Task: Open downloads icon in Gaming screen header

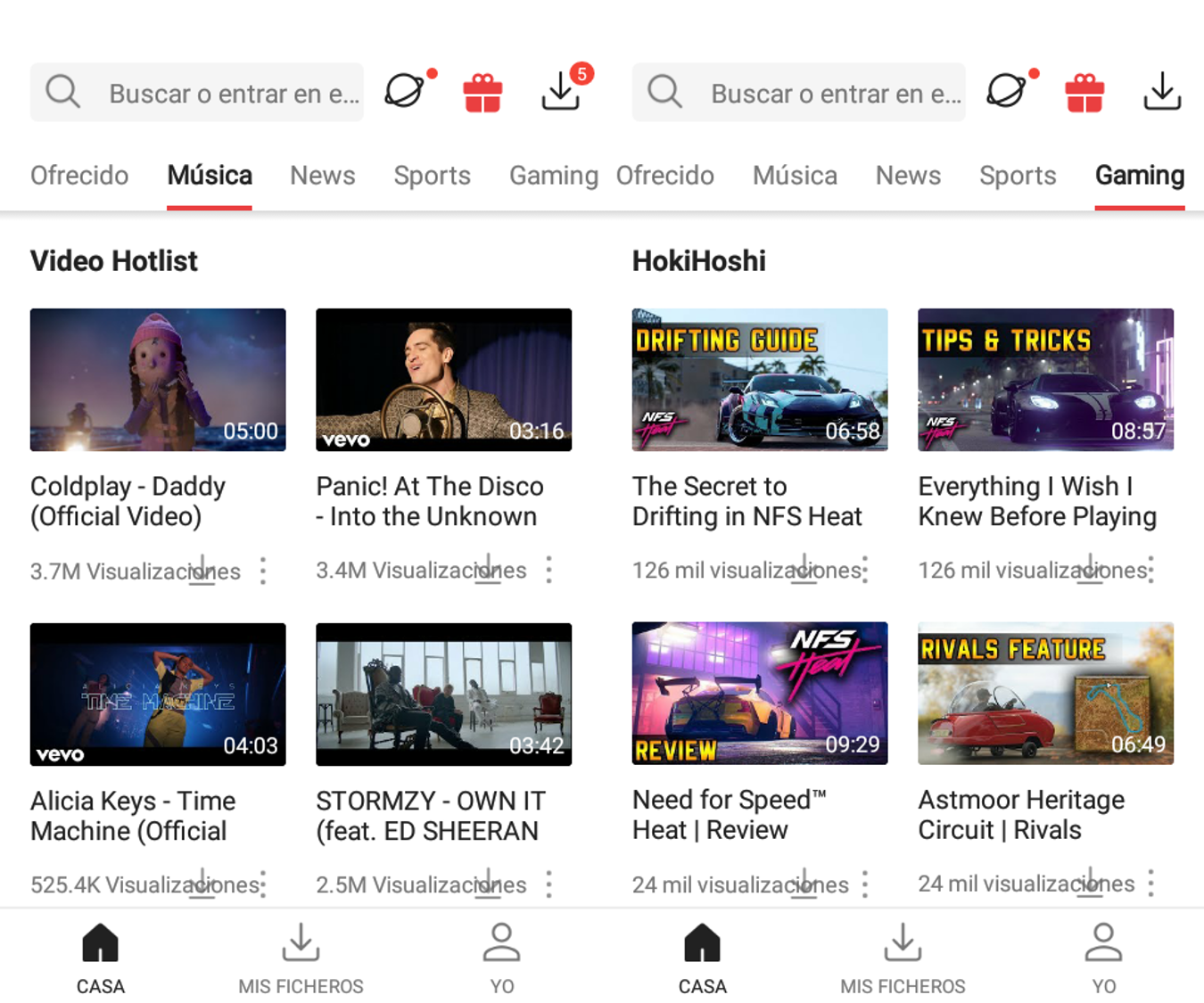Action: tap(1162, 91)
